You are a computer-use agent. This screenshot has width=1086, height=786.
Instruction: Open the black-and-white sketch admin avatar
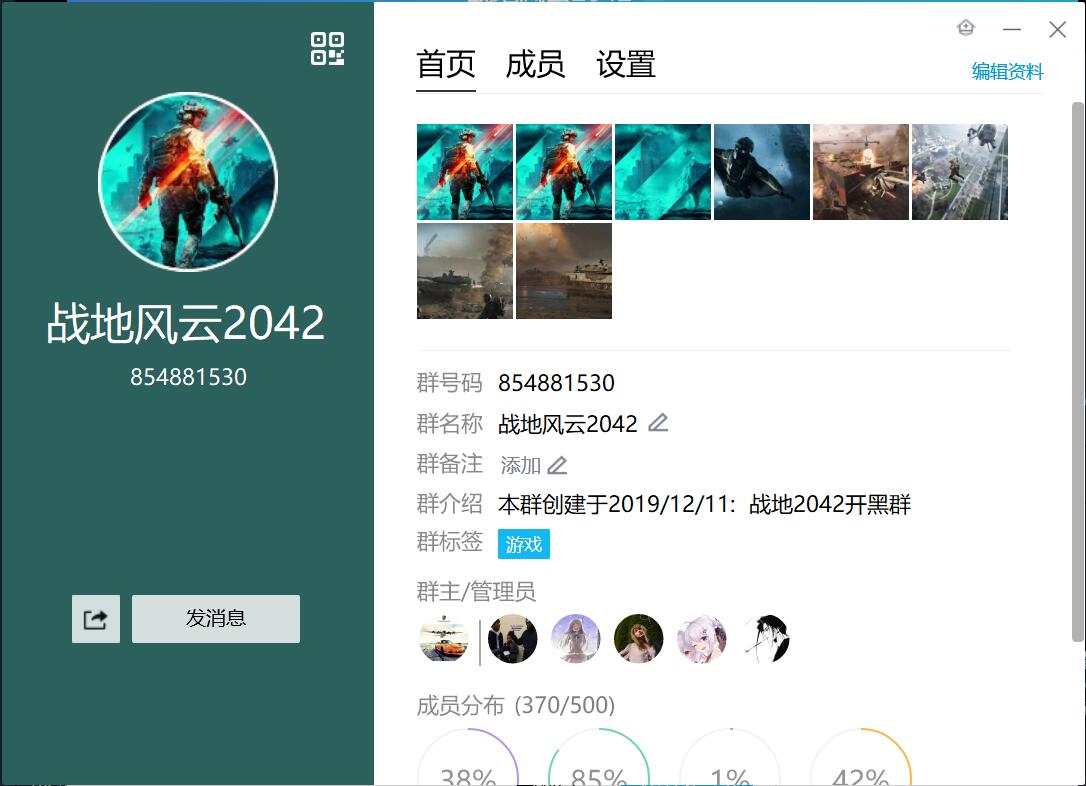(765, 638)
